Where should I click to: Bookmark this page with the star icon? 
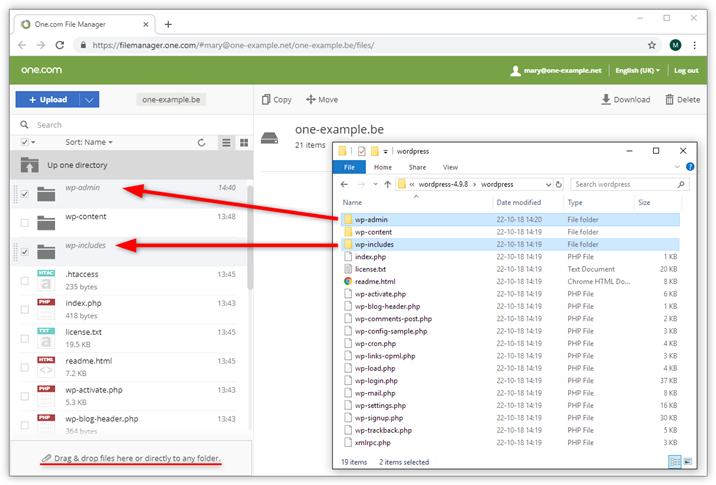click(652, 45)
